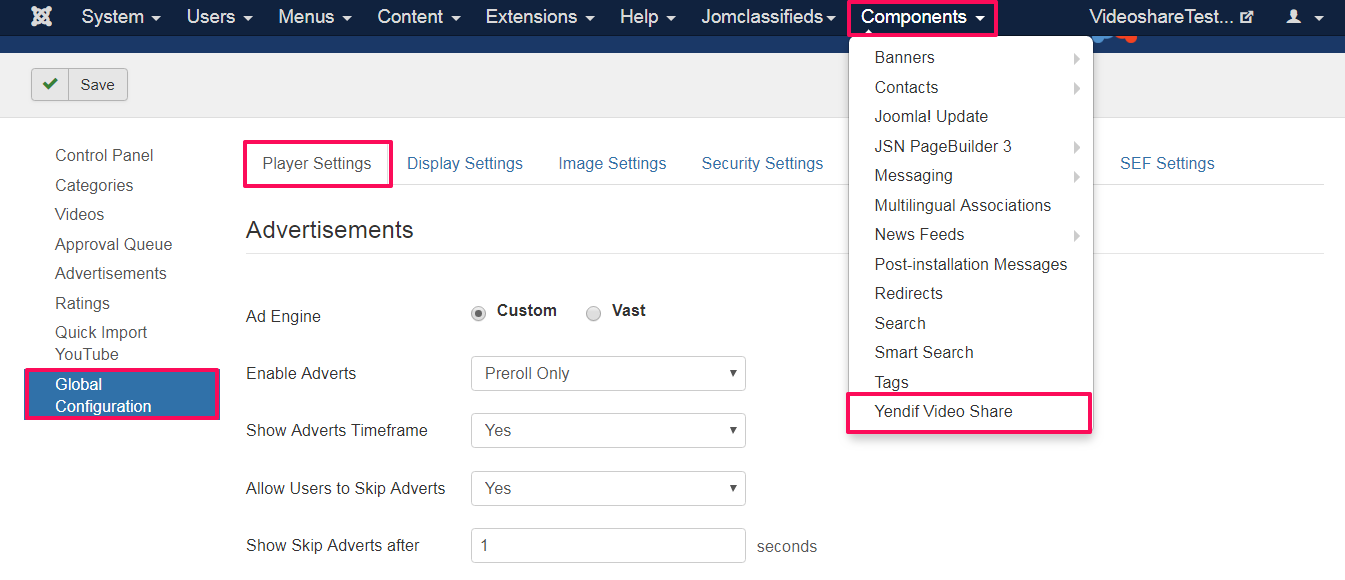Expand Contacts submenu arrow
The width and height of the screenshot is (1345, 580).
(1077, 88)
